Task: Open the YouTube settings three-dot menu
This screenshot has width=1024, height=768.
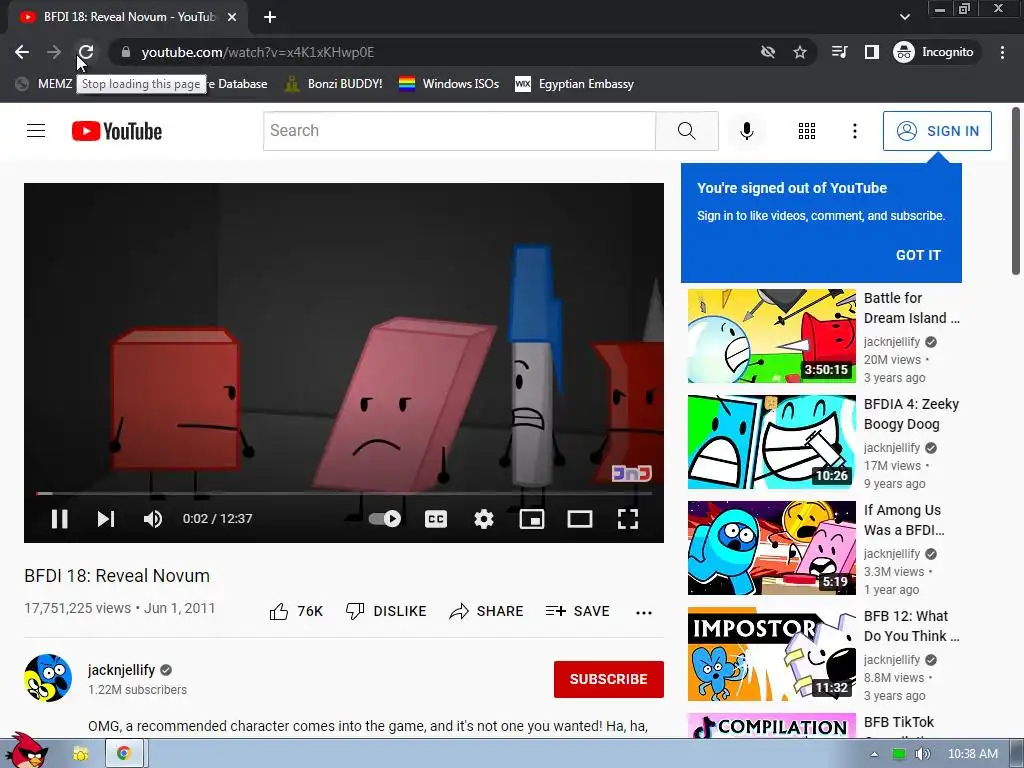Action: pos(854,131)
